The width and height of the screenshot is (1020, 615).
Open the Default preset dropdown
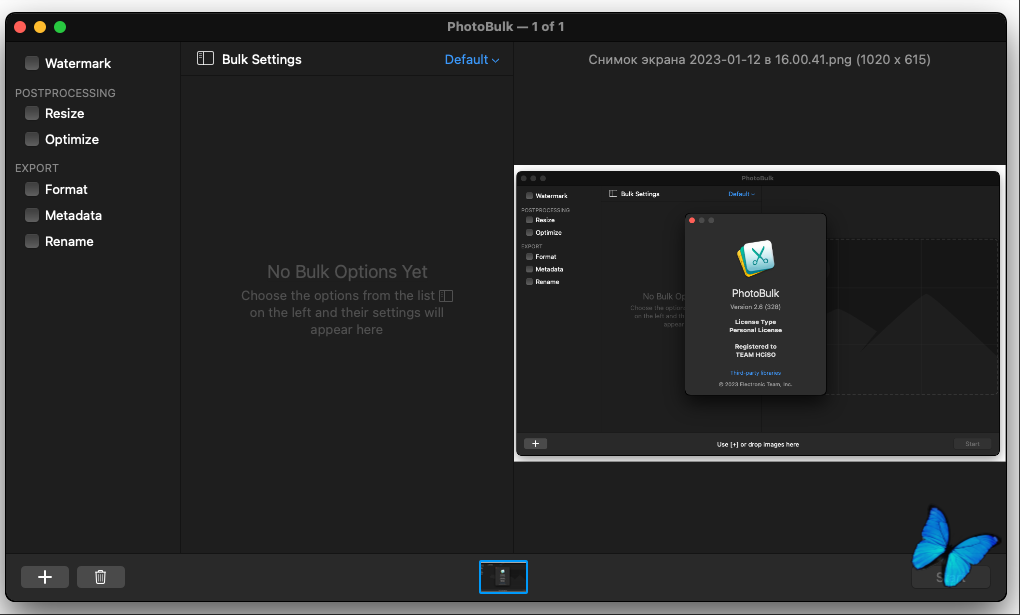pos(472,59)
